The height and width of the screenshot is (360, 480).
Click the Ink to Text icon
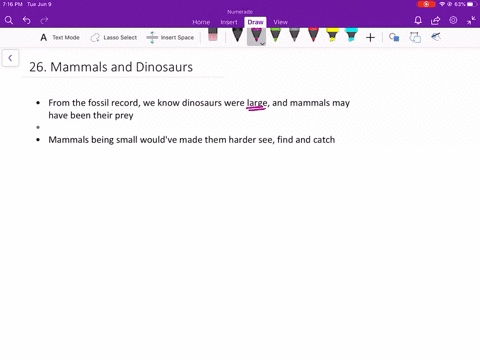click(x=415, y=37)
